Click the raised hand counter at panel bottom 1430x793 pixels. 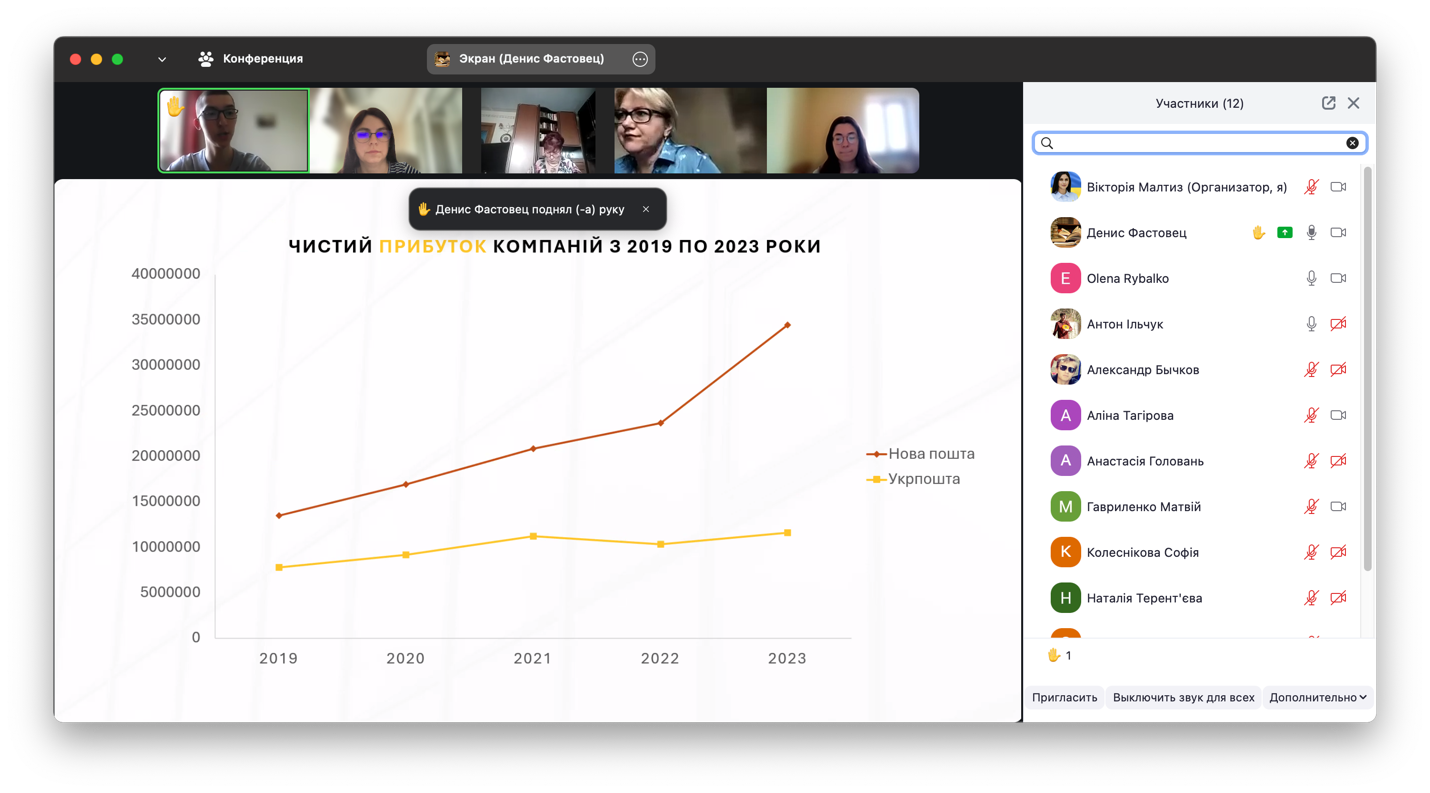(1059, 656)
